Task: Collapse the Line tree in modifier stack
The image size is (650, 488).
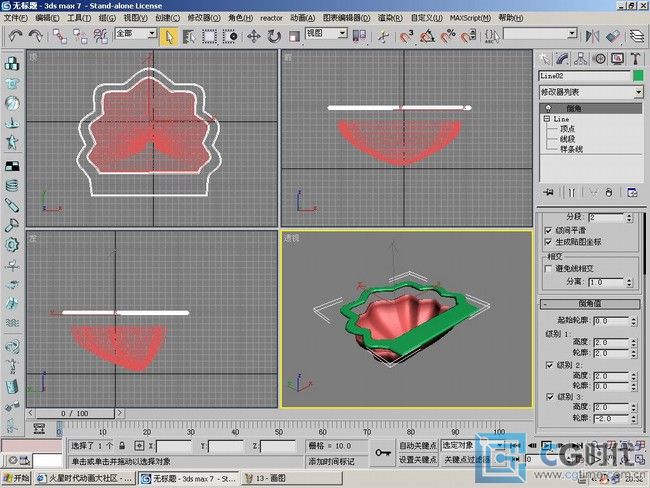Action: tap(547, 119)
